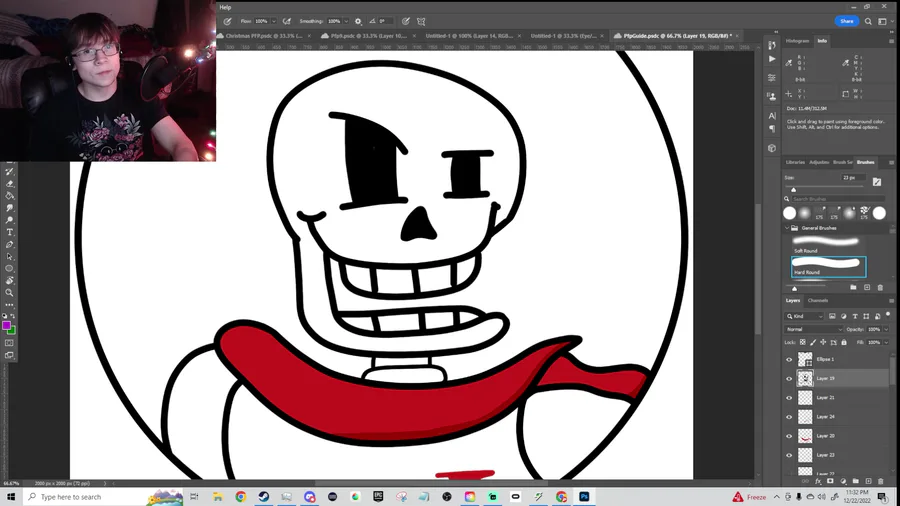Image resolution: width=900 pixels, height=506 pixels.
Task: Open the Properties sliders panel icon
Action: point(772,77)
